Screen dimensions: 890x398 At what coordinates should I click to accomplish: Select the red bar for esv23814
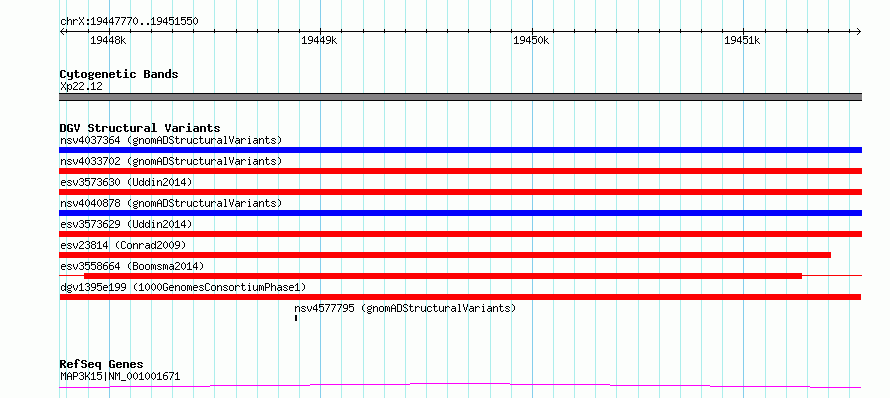coord(445,255)
